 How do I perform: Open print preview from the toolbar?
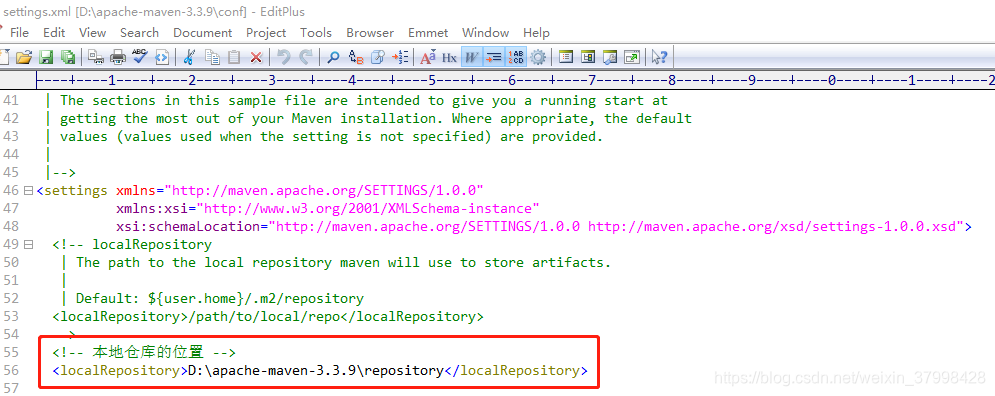coord(96,57)
